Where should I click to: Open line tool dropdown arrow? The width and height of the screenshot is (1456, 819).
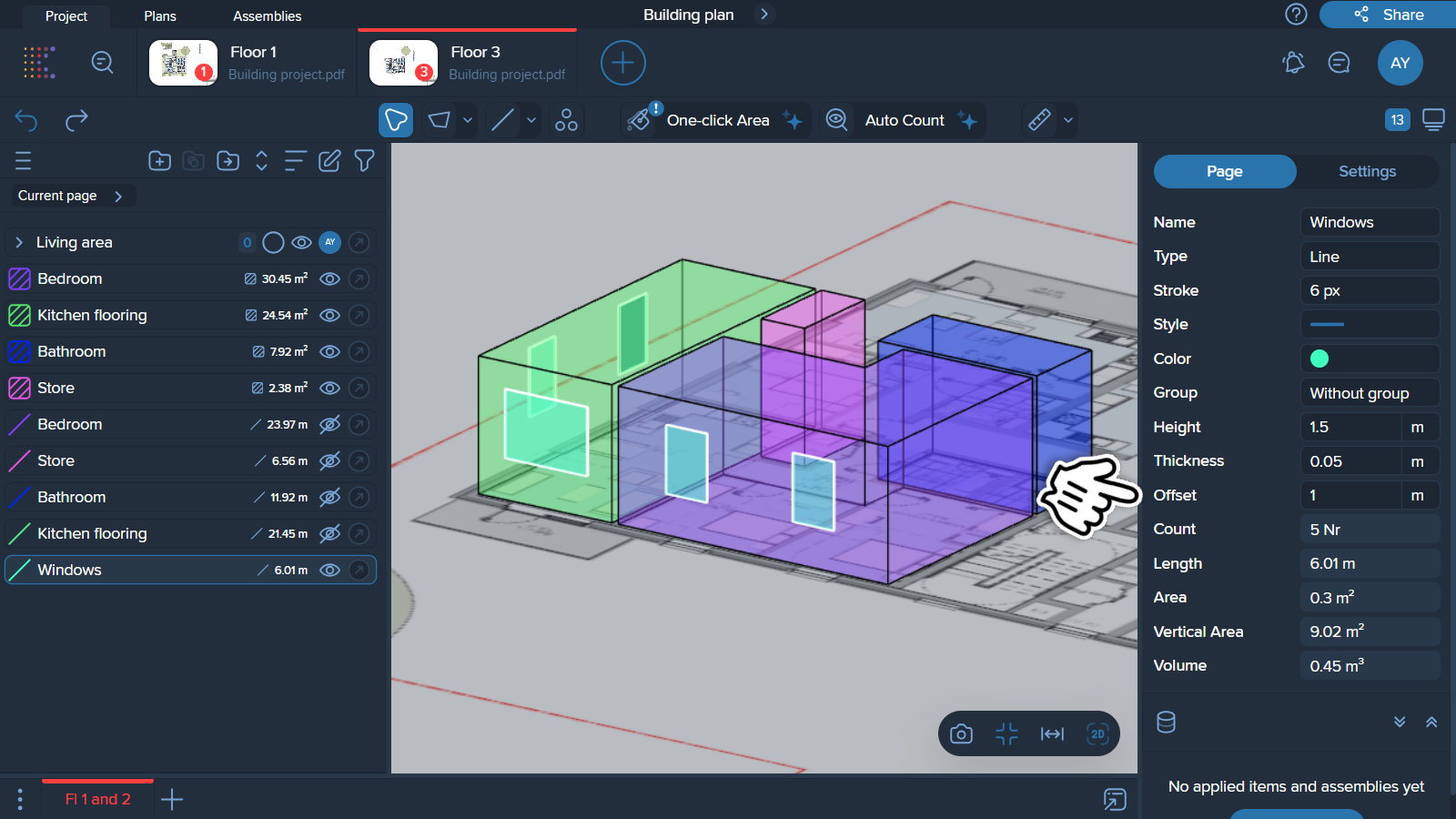pyautogui.click(x=531, y=120)
